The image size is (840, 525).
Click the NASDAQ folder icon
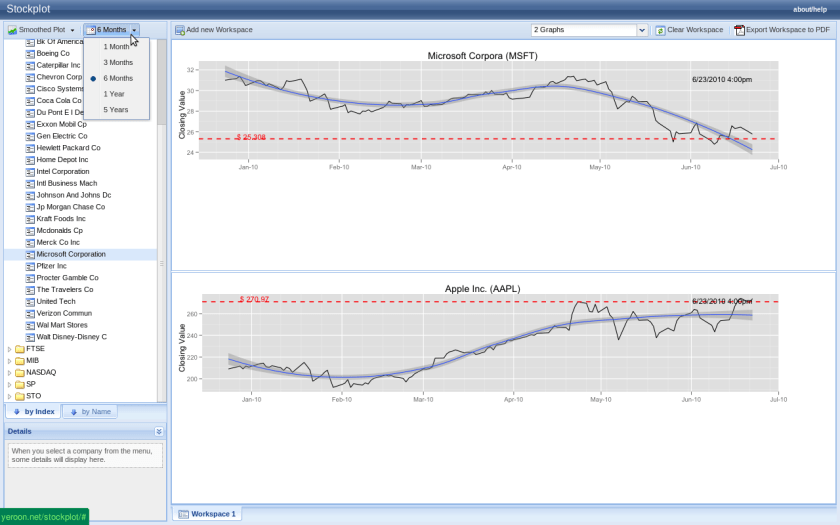click(x=20, y=372)
